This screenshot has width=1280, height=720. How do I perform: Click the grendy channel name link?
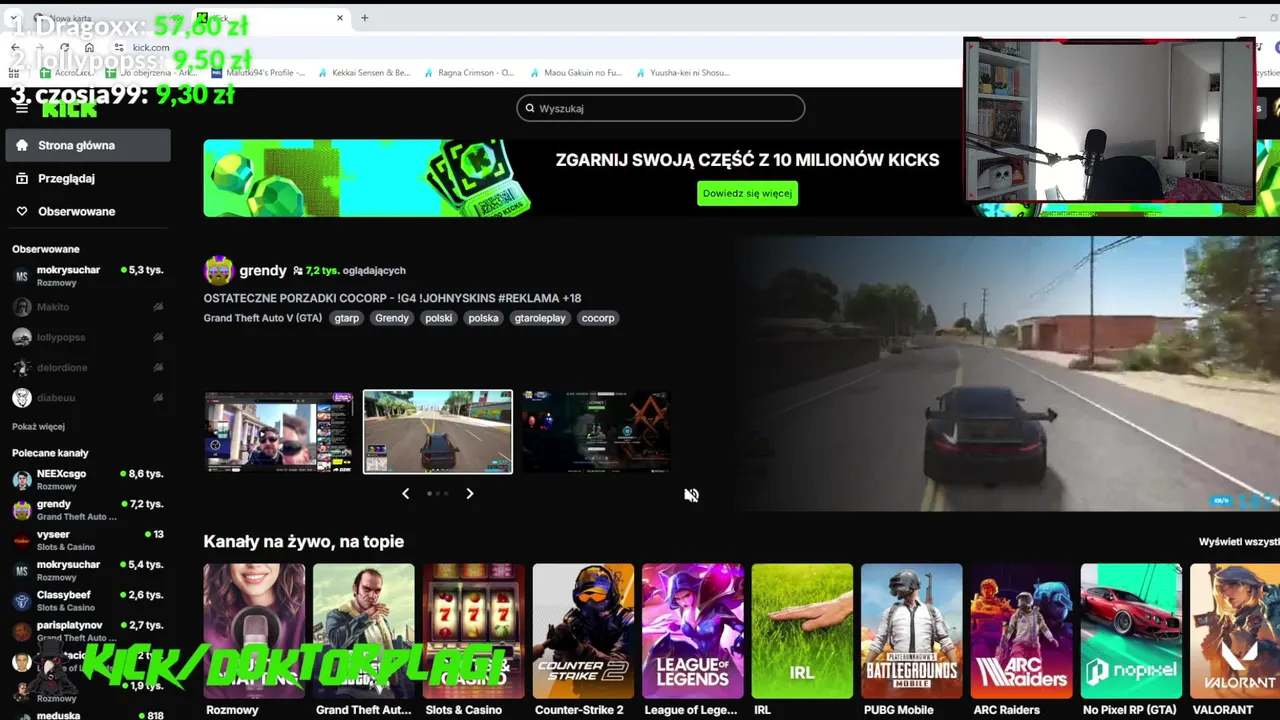tap(263, 270)
